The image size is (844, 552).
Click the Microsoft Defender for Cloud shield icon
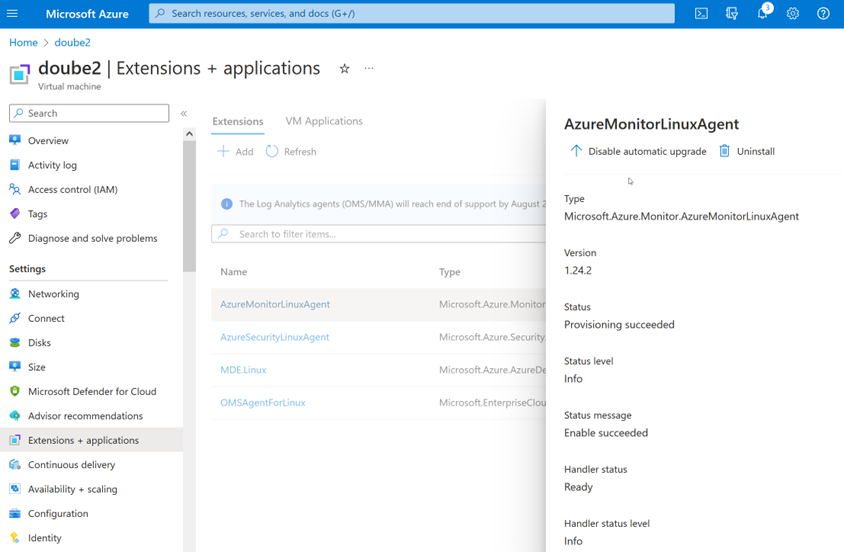[x=15, y=391]
